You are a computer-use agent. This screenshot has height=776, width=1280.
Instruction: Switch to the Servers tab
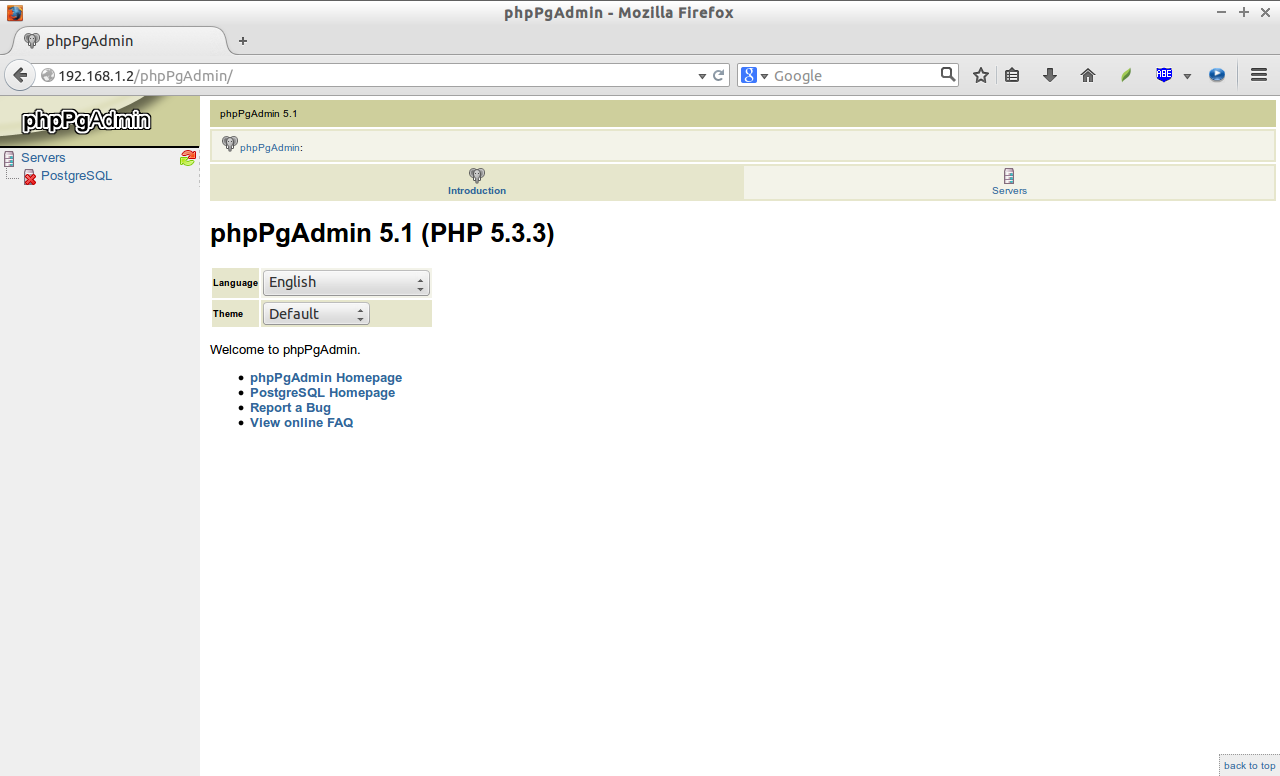(x=1009, y=182)
